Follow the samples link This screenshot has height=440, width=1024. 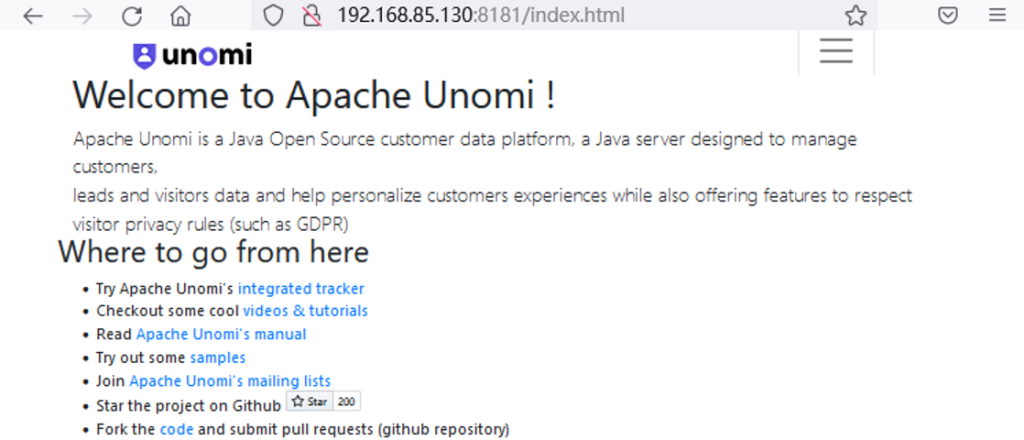click(217, 358)
